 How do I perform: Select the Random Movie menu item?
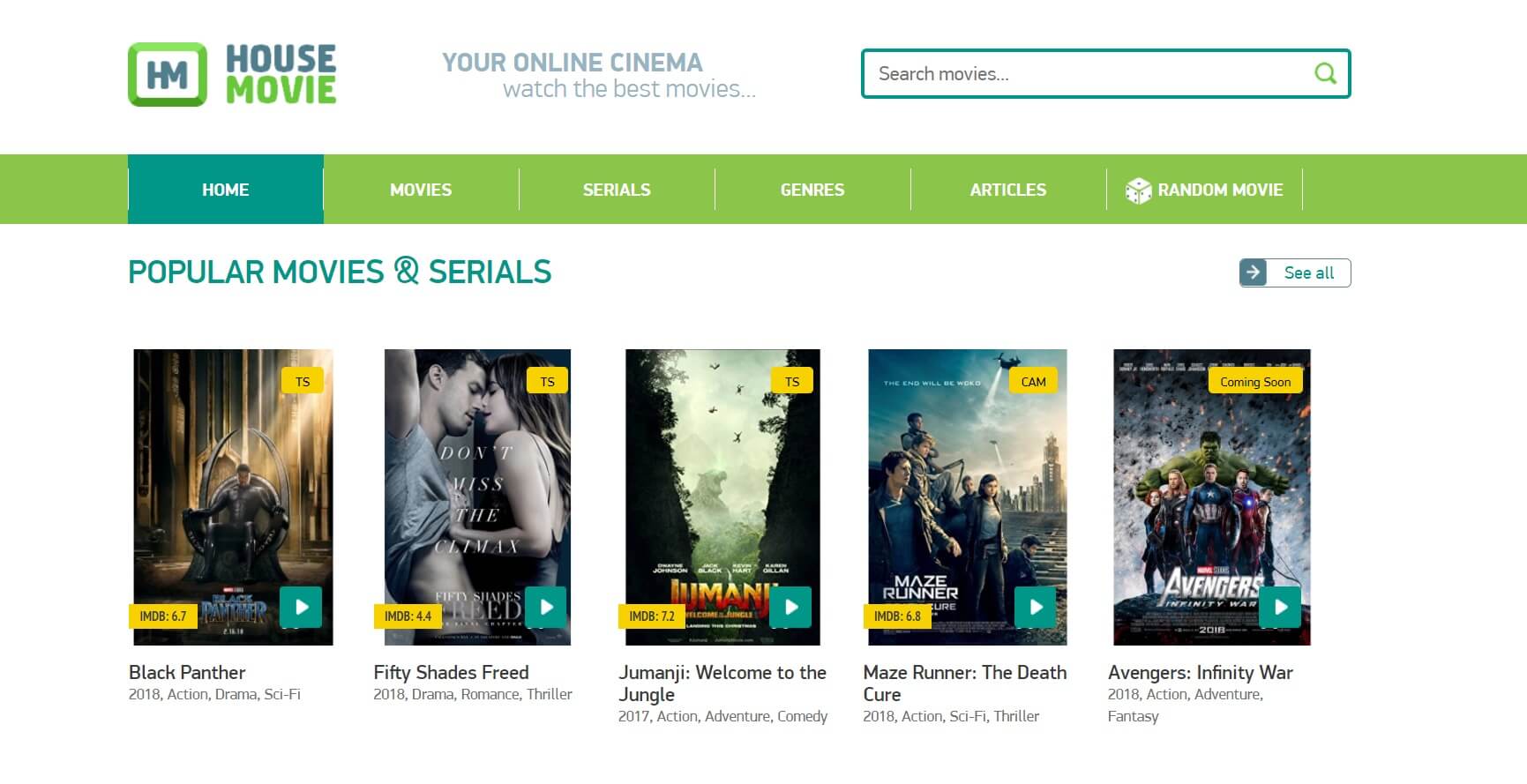[1204, 190]
